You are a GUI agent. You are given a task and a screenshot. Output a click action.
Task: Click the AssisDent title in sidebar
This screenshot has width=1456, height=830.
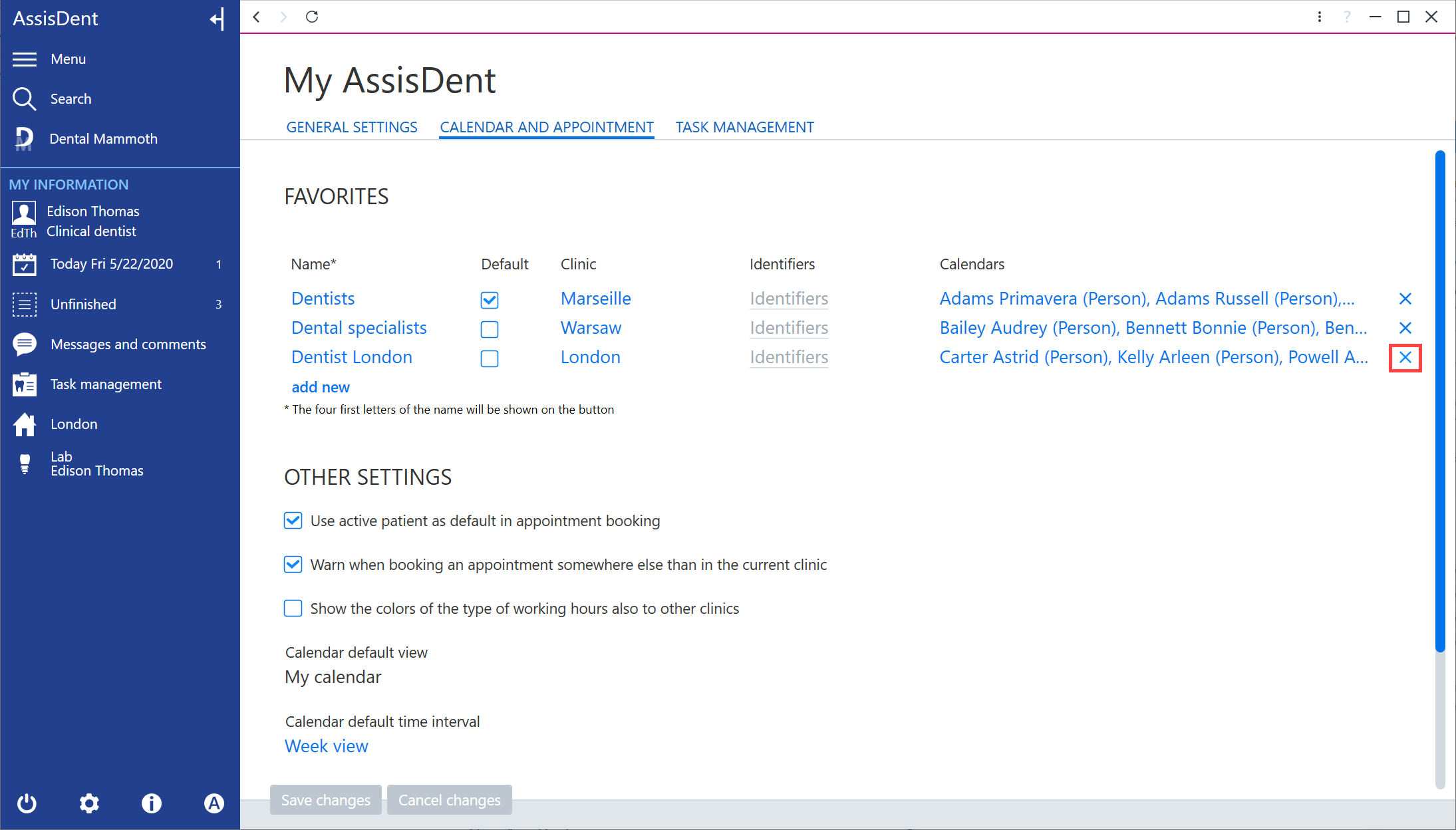56,19
